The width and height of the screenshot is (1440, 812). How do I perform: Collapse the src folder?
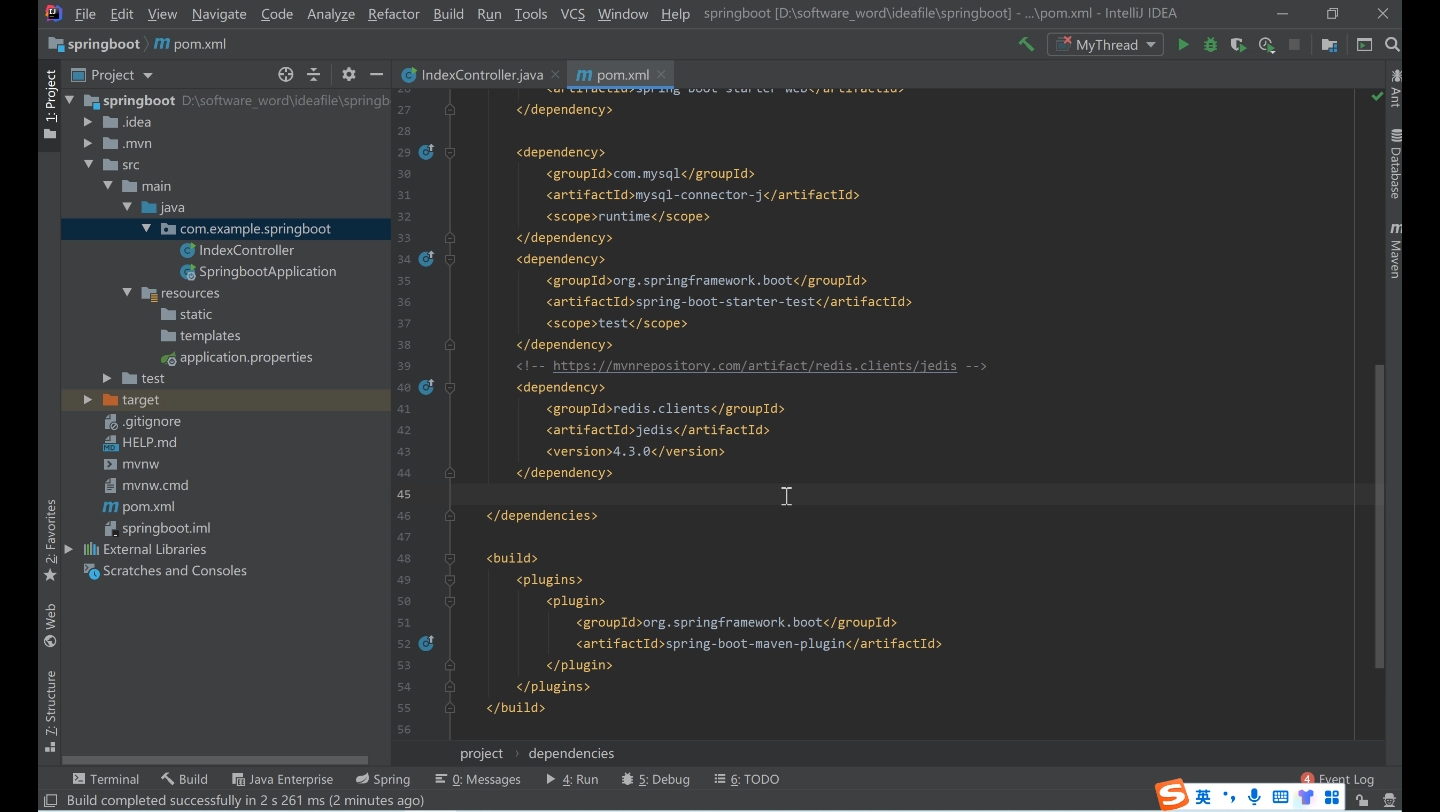pos(88,164)
